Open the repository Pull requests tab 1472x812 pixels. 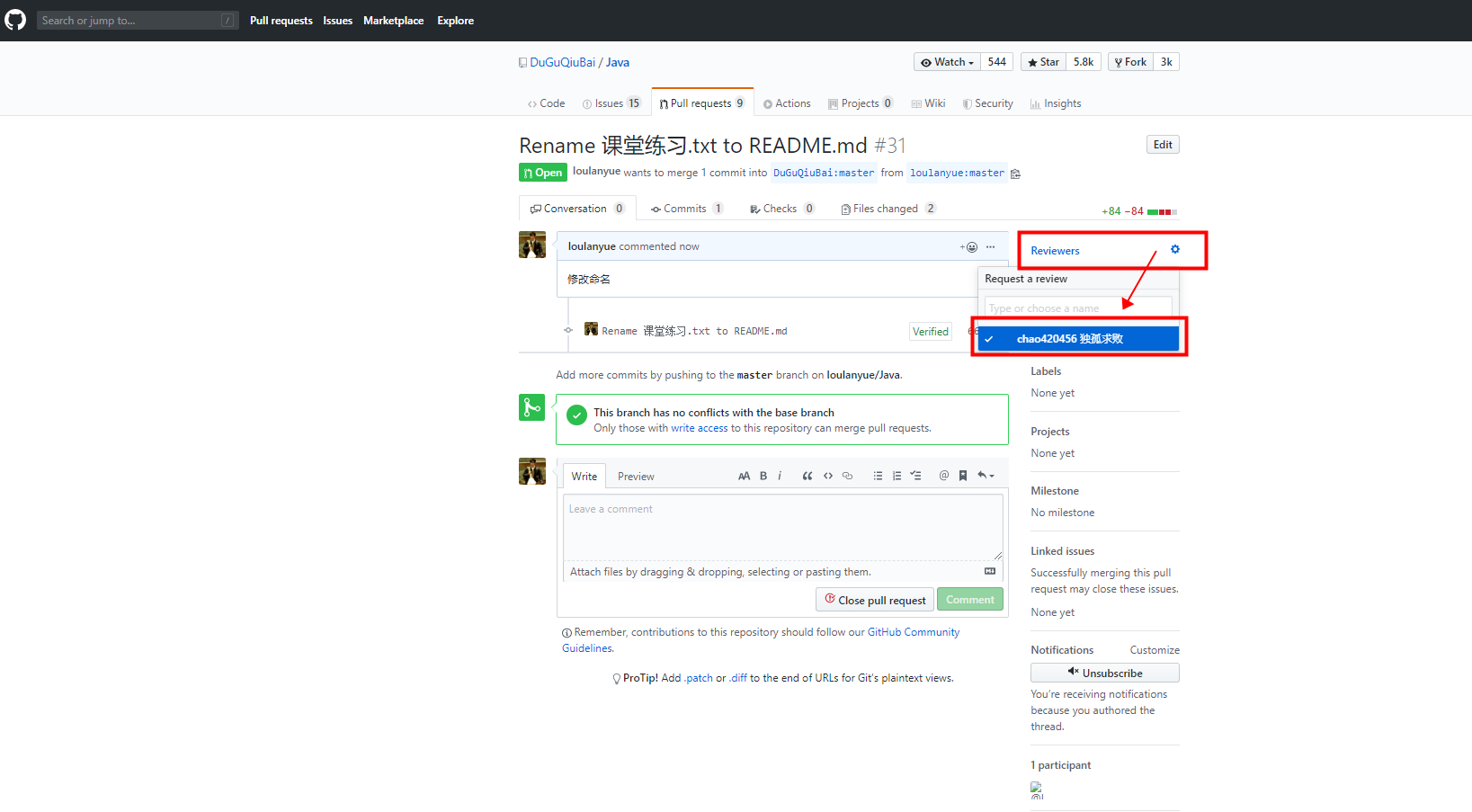(702, 103)
